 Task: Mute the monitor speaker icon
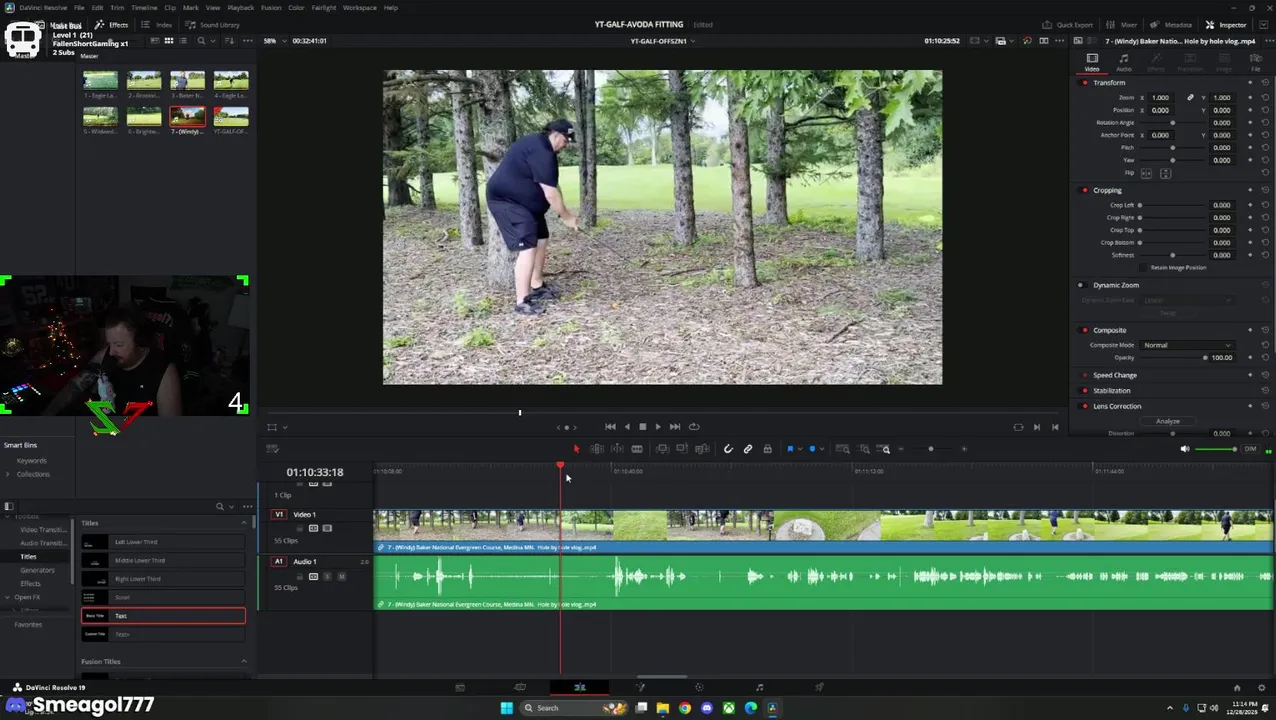point(1185,449)
